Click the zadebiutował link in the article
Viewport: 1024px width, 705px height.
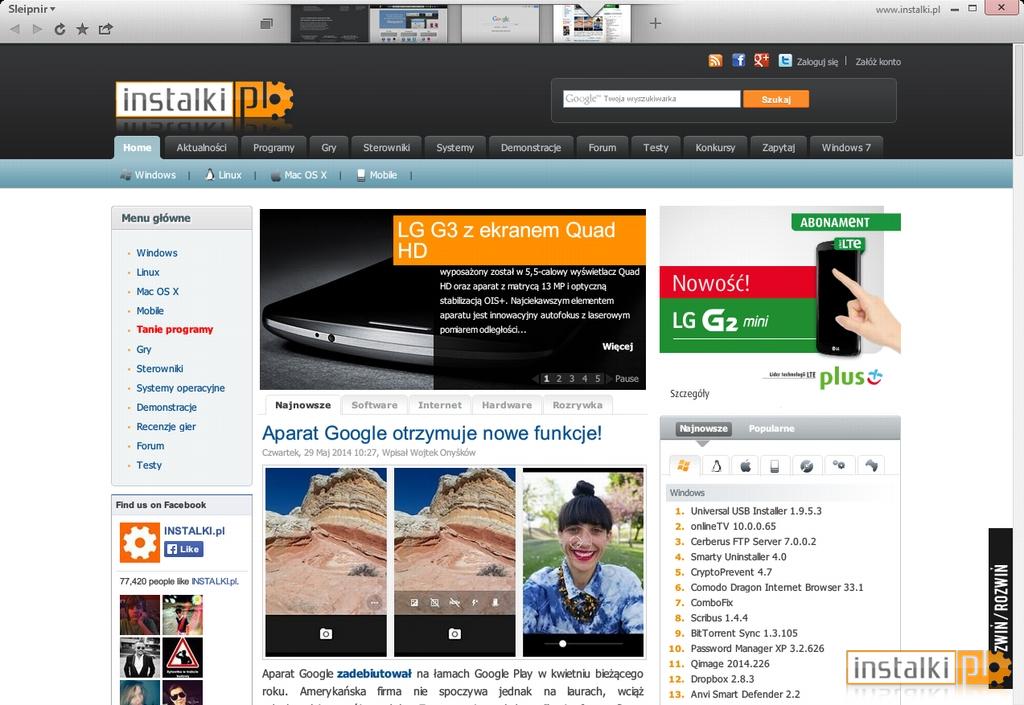(x=374, y=674)
